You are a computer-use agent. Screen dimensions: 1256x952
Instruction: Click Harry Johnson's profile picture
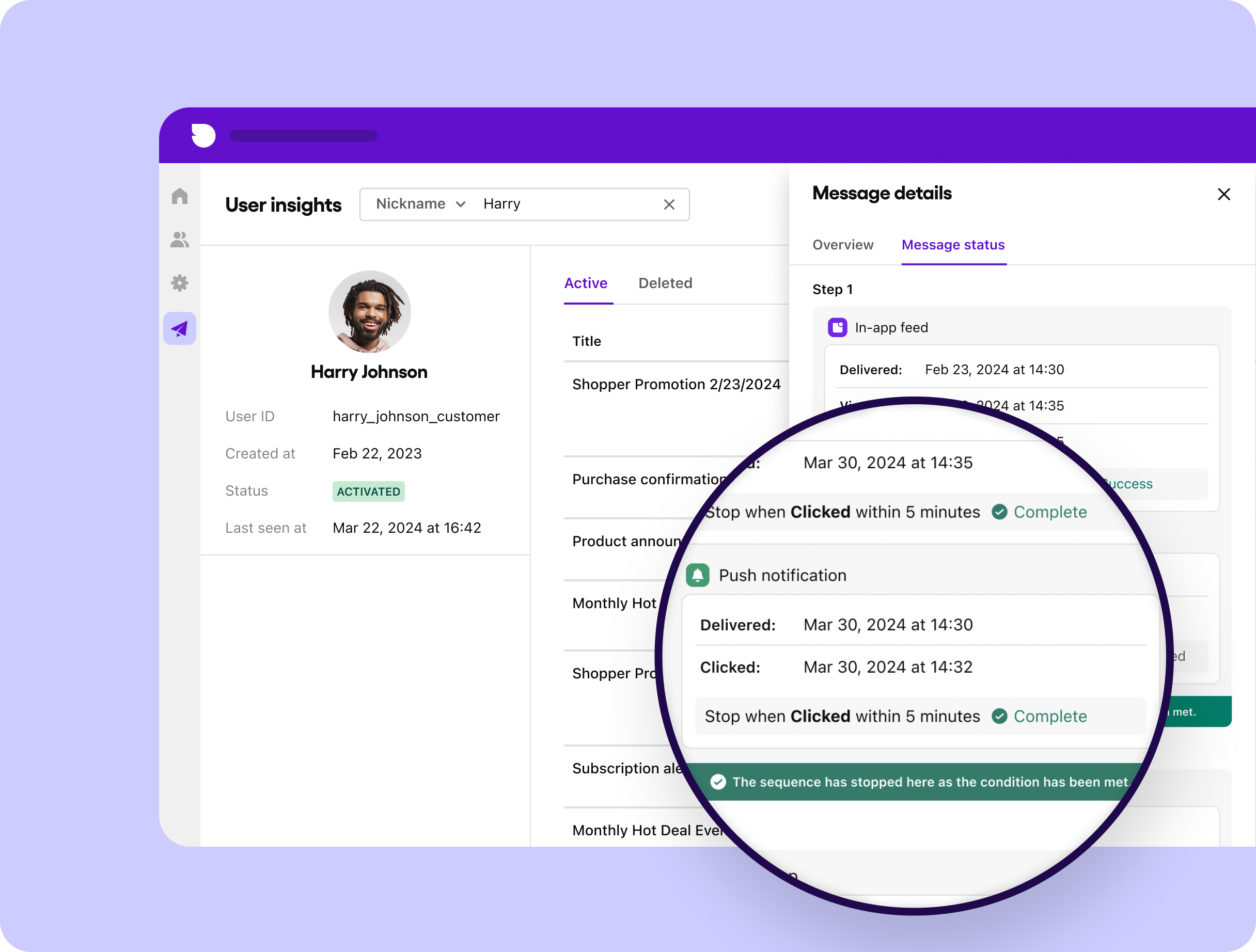coord(369,312)
